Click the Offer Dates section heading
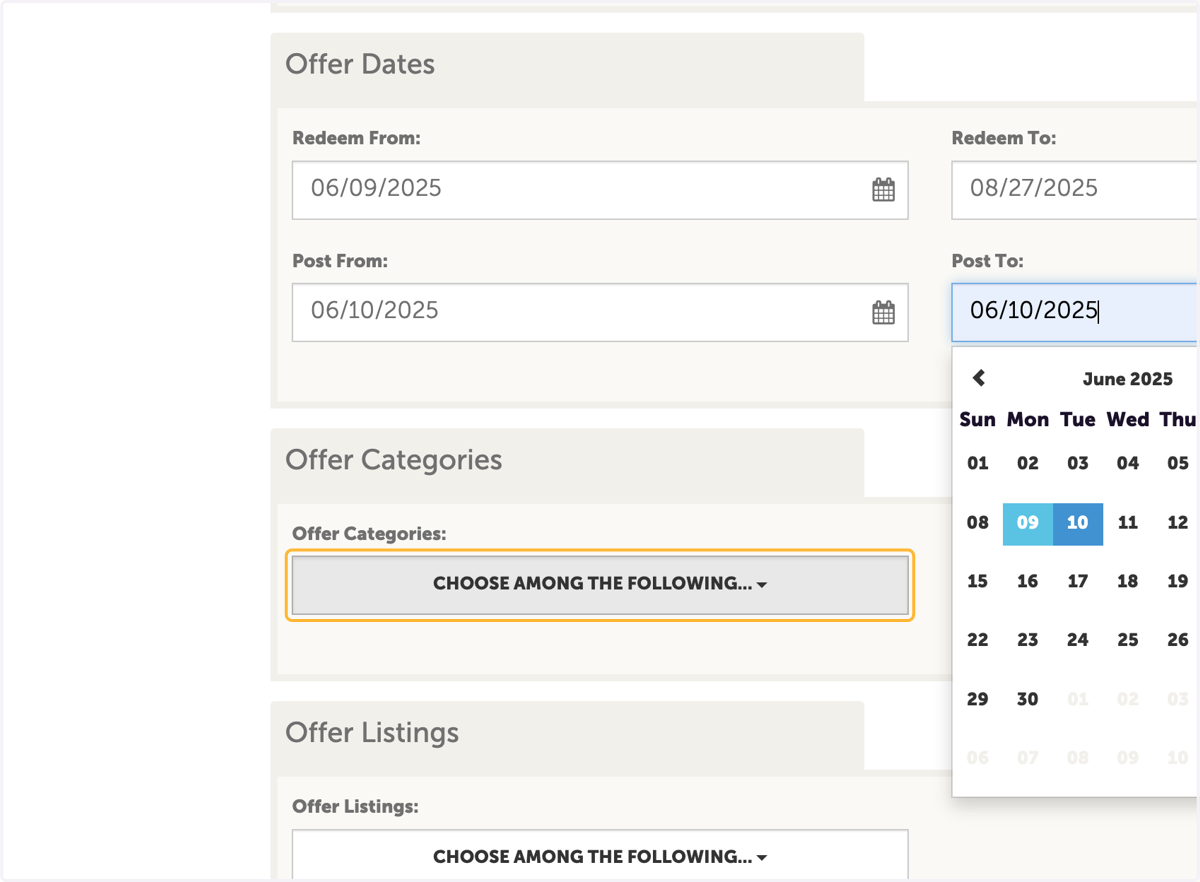1200x882 pixels. tap(360, 64)
